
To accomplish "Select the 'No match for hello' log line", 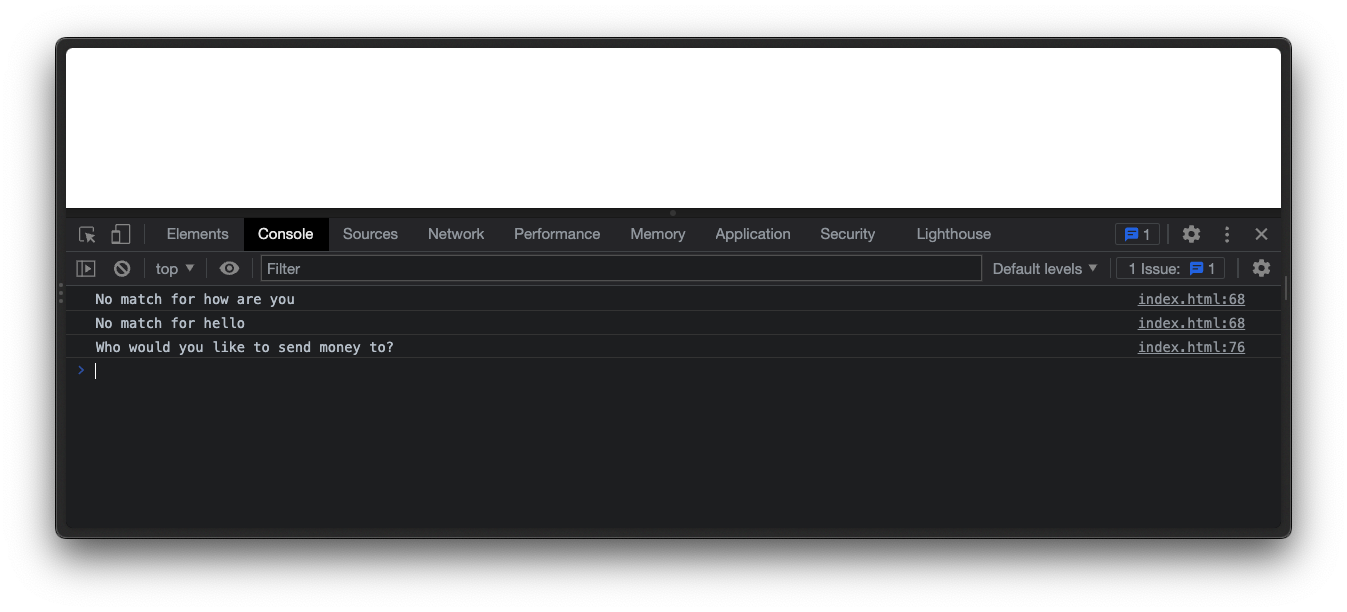I will tap(170, 323).
